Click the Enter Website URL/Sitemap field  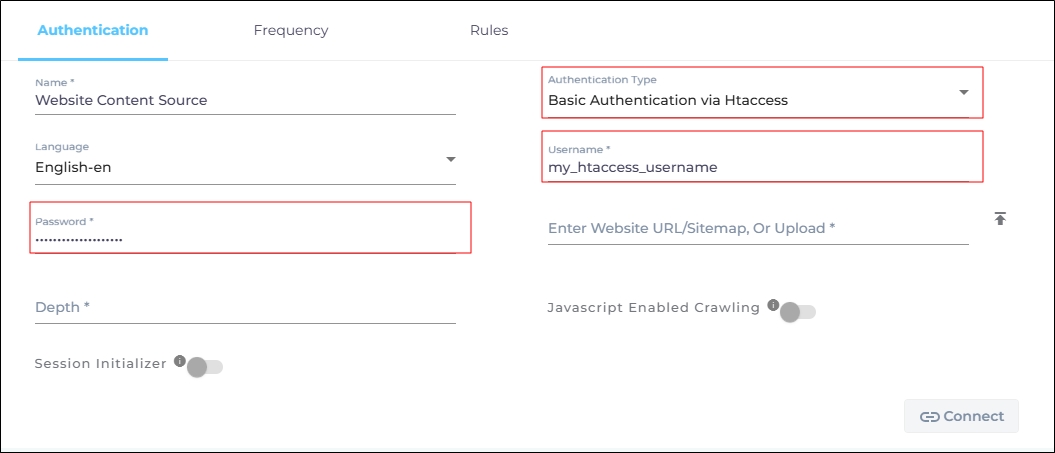pyautogui.click(x=757, y=228)
